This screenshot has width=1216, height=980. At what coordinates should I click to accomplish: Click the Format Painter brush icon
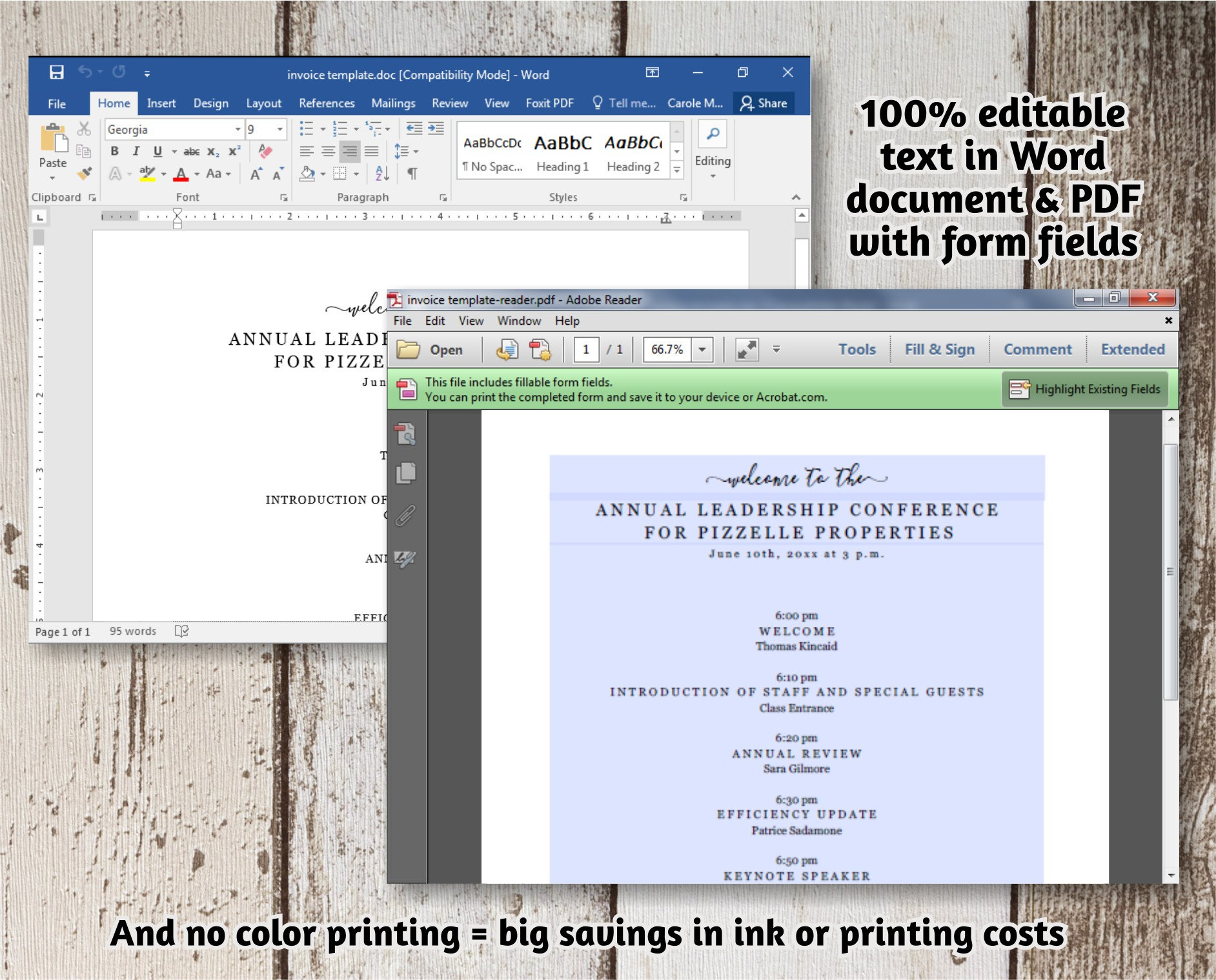click(x=84, y=173)
